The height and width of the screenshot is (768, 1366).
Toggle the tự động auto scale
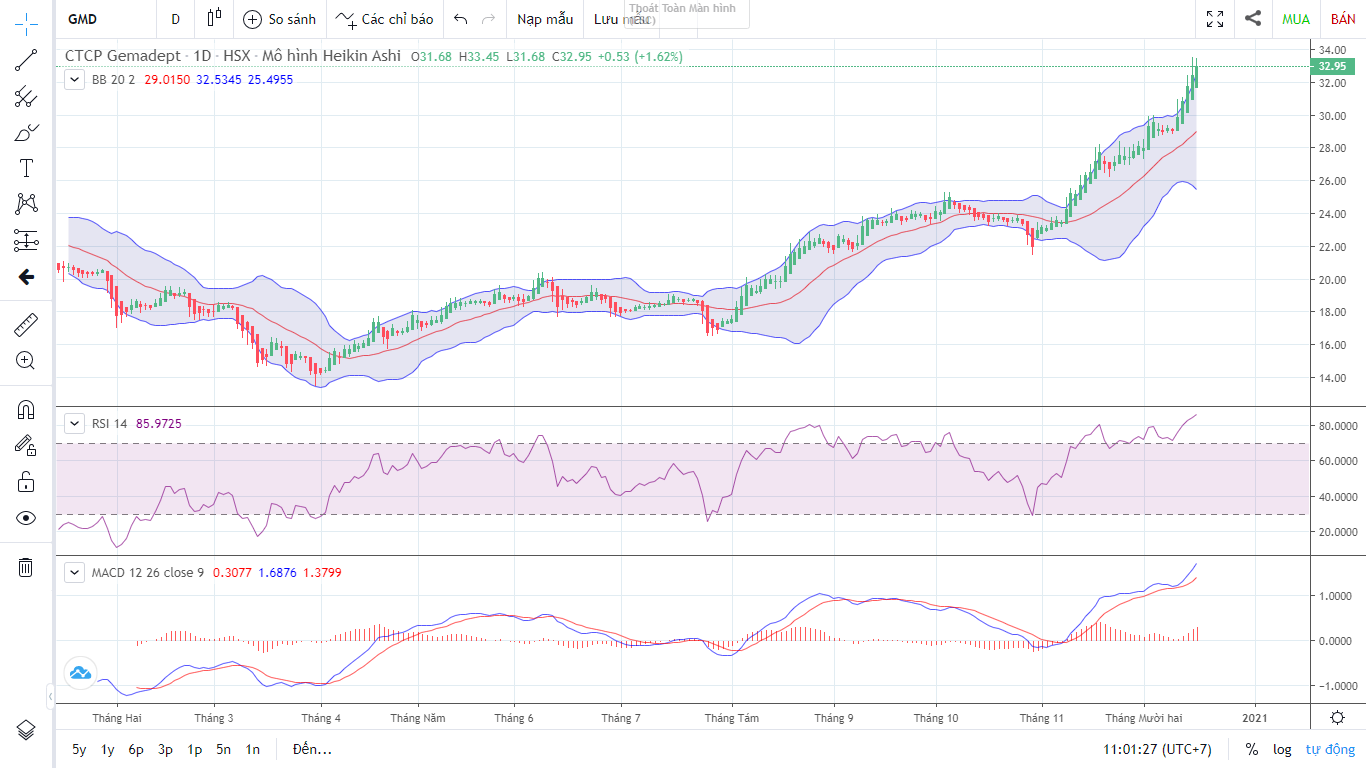pos(1329,749)
